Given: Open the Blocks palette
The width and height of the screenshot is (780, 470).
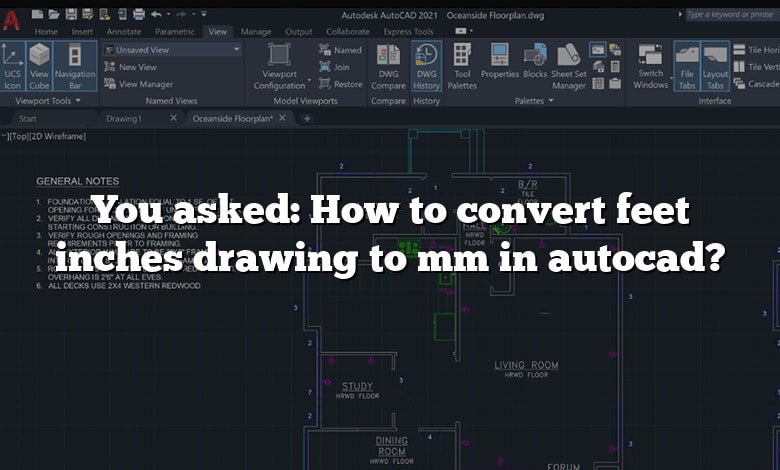Looking at the screenshot, I should coord(535,61).
